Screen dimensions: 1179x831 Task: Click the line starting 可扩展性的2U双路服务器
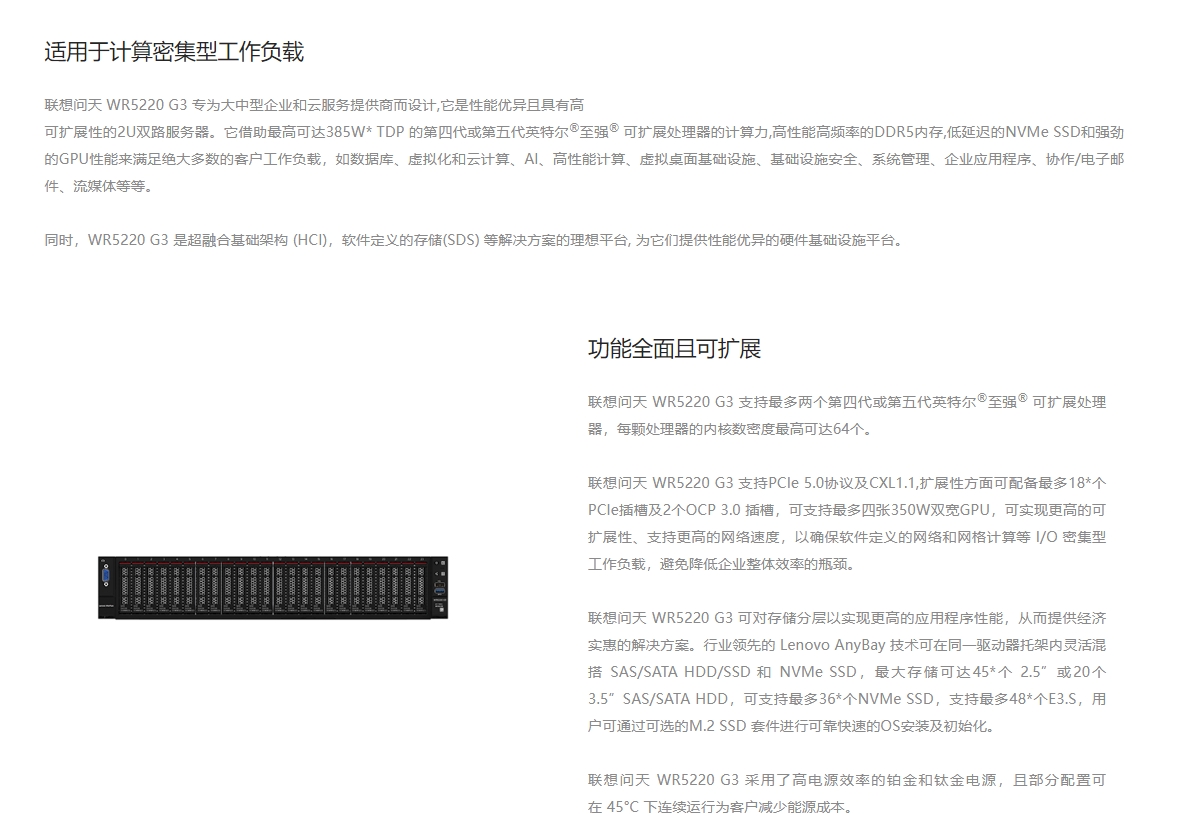[584, 132]
